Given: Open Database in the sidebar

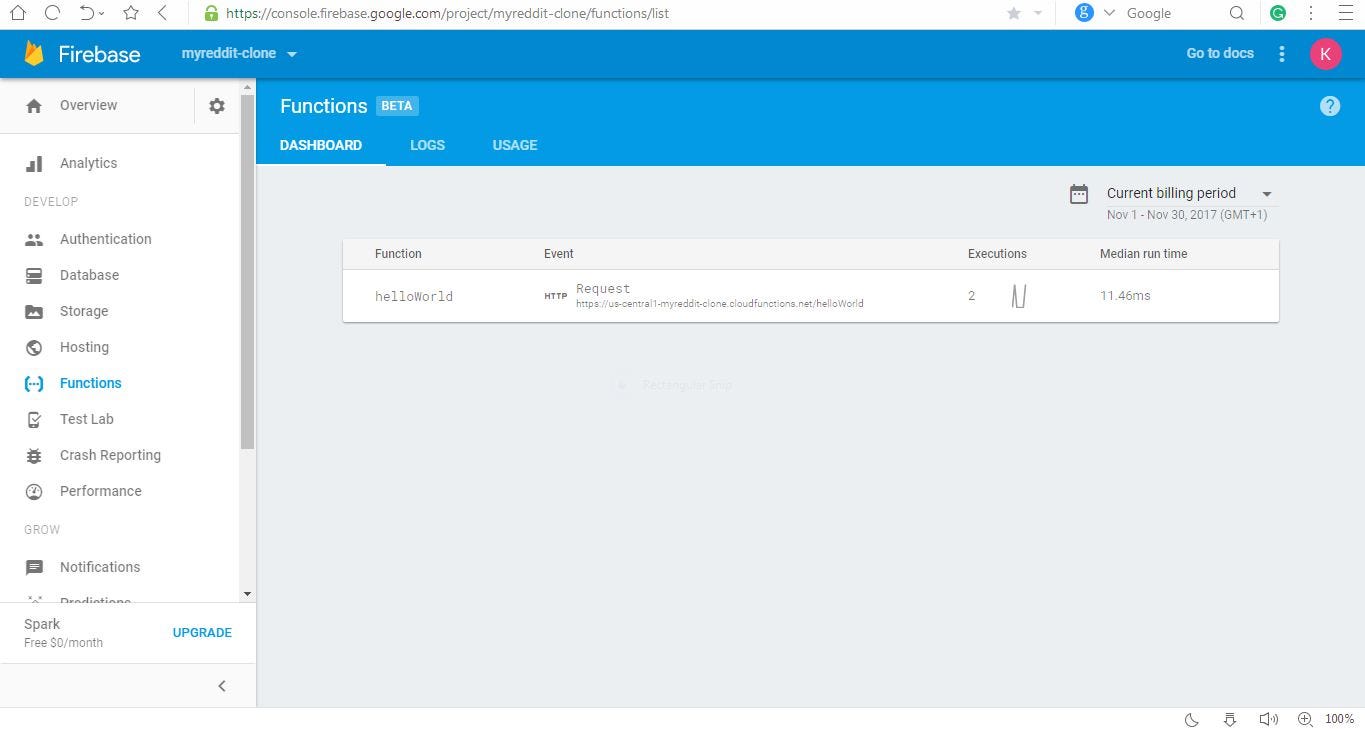Looking at the screenshot, I should point(89,275).
